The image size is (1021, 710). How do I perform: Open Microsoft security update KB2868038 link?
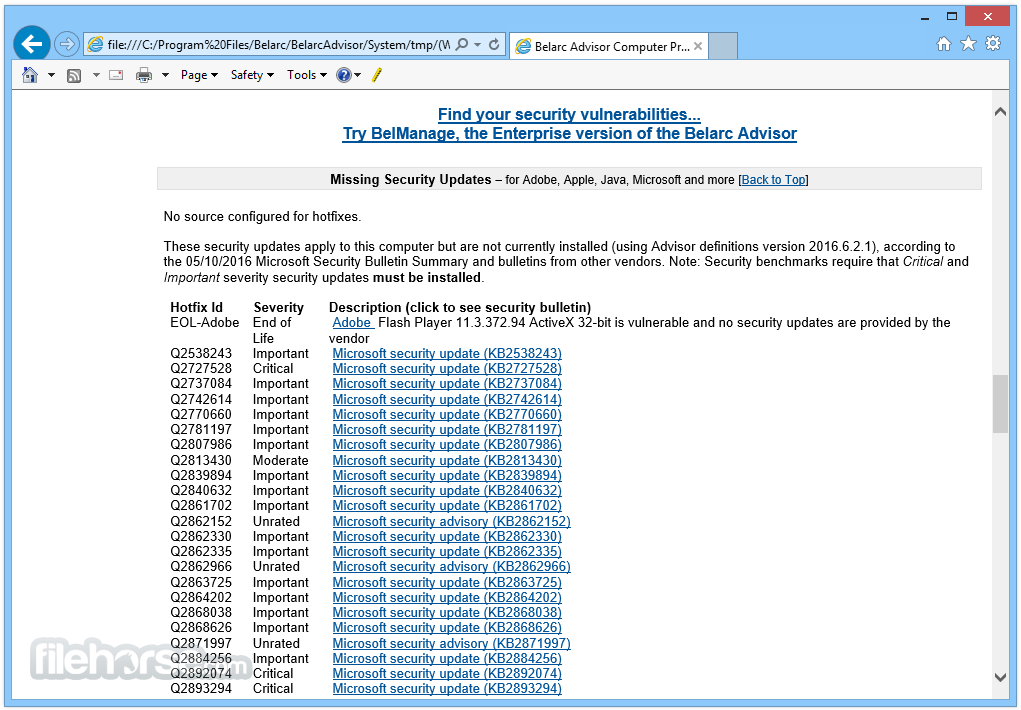pos(447,612)
